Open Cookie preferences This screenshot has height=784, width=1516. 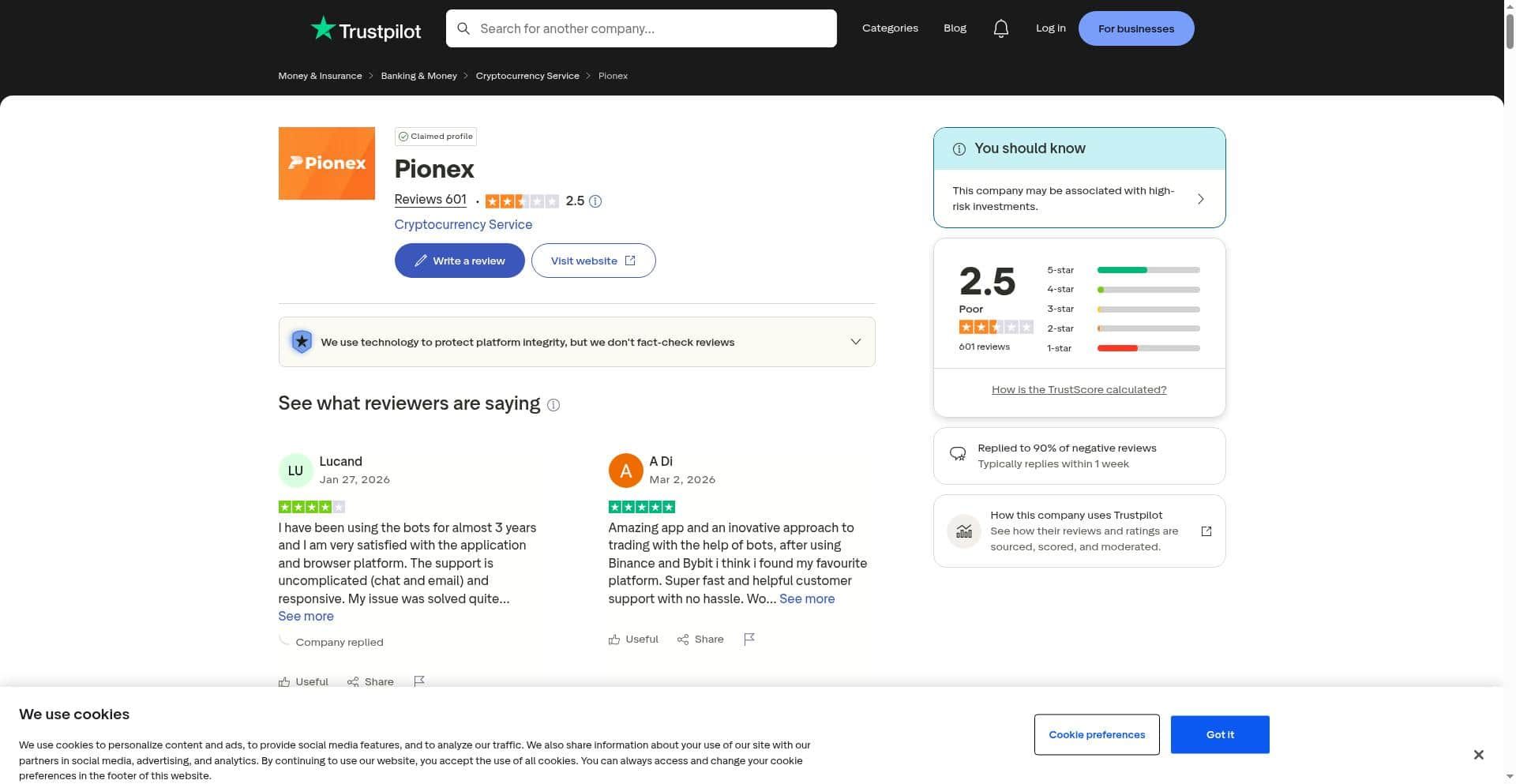[x=1097, y=735]
